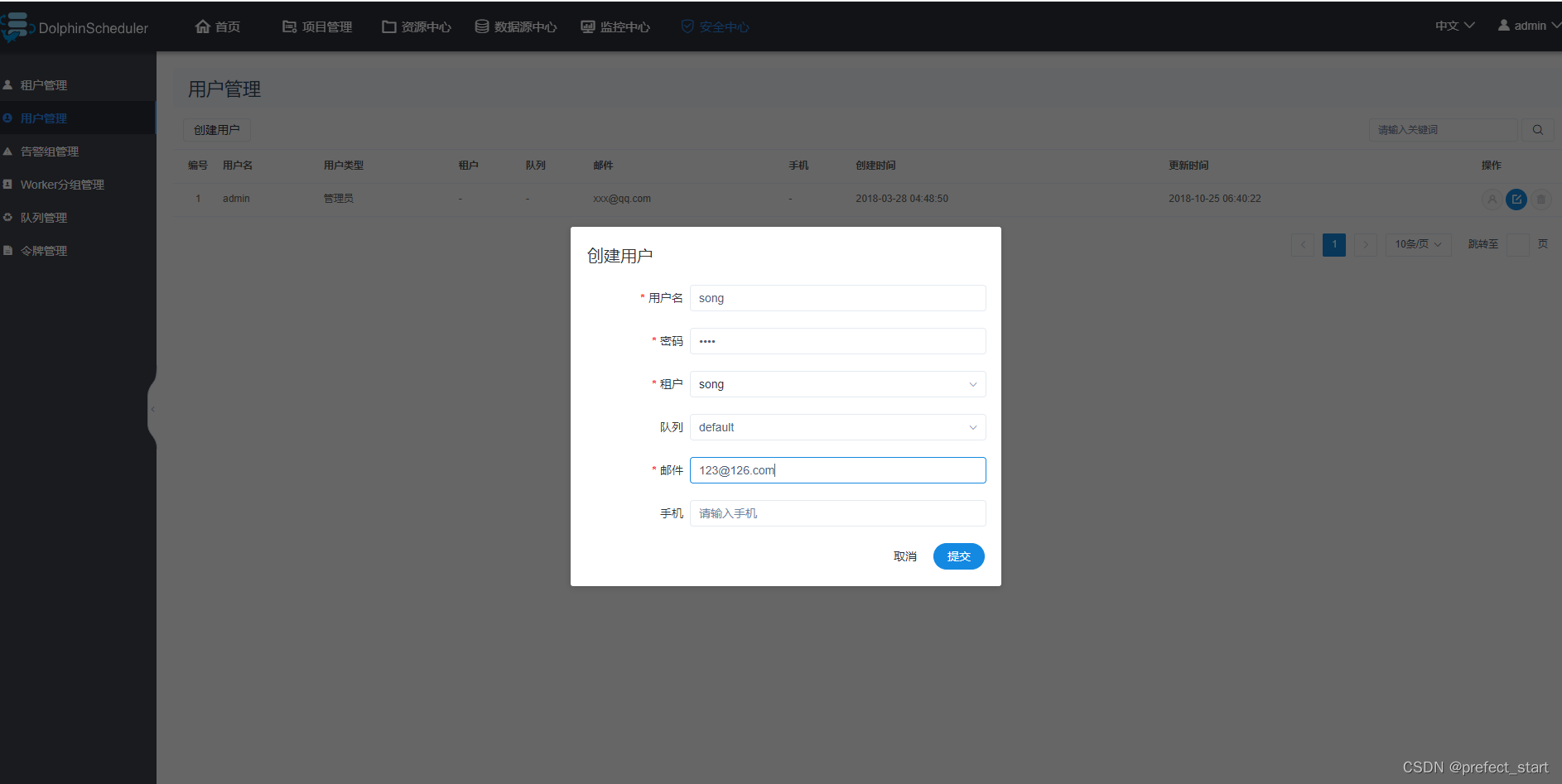This screenshot has height=784, width=1562.
Task: Click the 更新时间 column header
Action: [x=1188, y=166]
